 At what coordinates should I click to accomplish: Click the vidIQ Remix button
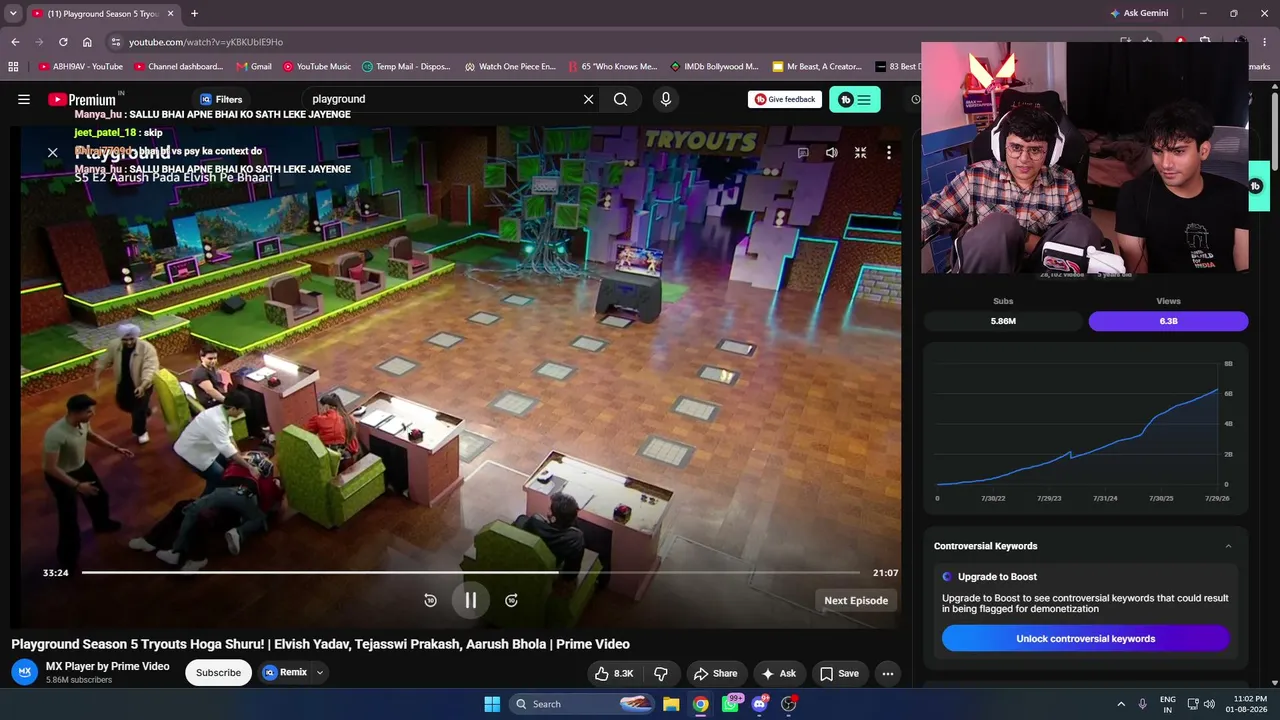point(285,673)
